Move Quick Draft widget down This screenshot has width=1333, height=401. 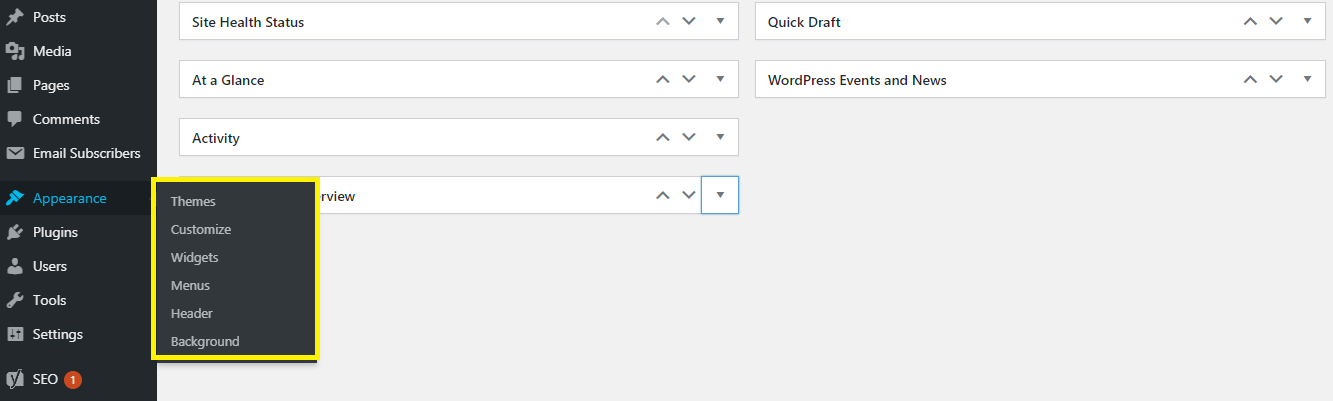point(1275,21)
